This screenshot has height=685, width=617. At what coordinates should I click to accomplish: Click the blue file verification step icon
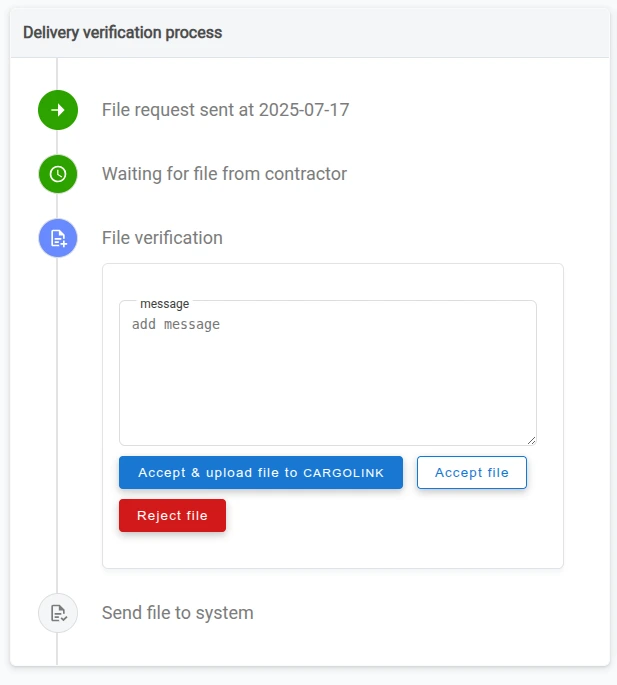pyautogui.click(x=58, y=238)
